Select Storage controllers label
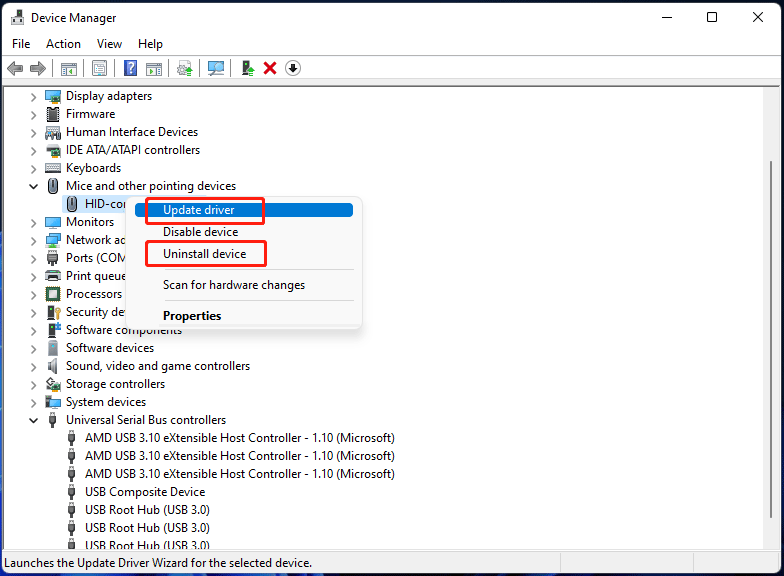The width and height of the screenshot is (784, 576). pyautogui.click(x=116, y=384)
